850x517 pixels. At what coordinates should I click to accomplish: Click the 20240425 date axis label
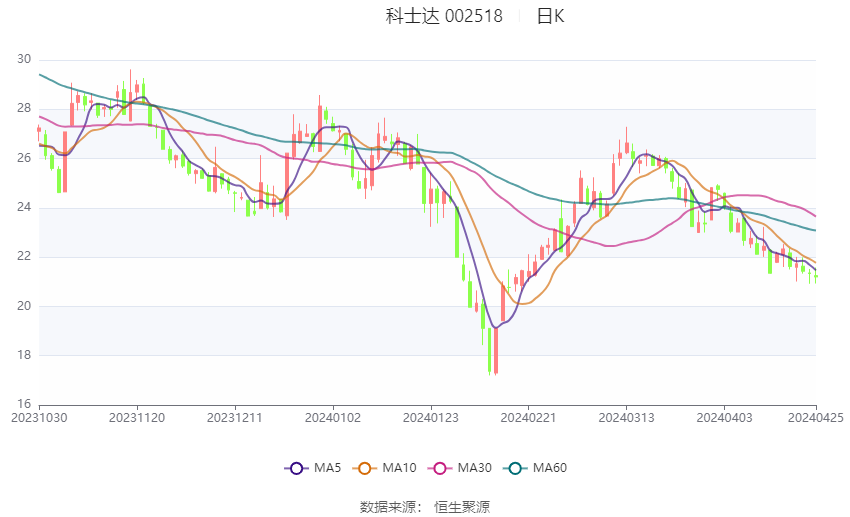click(x=816, y=418)
